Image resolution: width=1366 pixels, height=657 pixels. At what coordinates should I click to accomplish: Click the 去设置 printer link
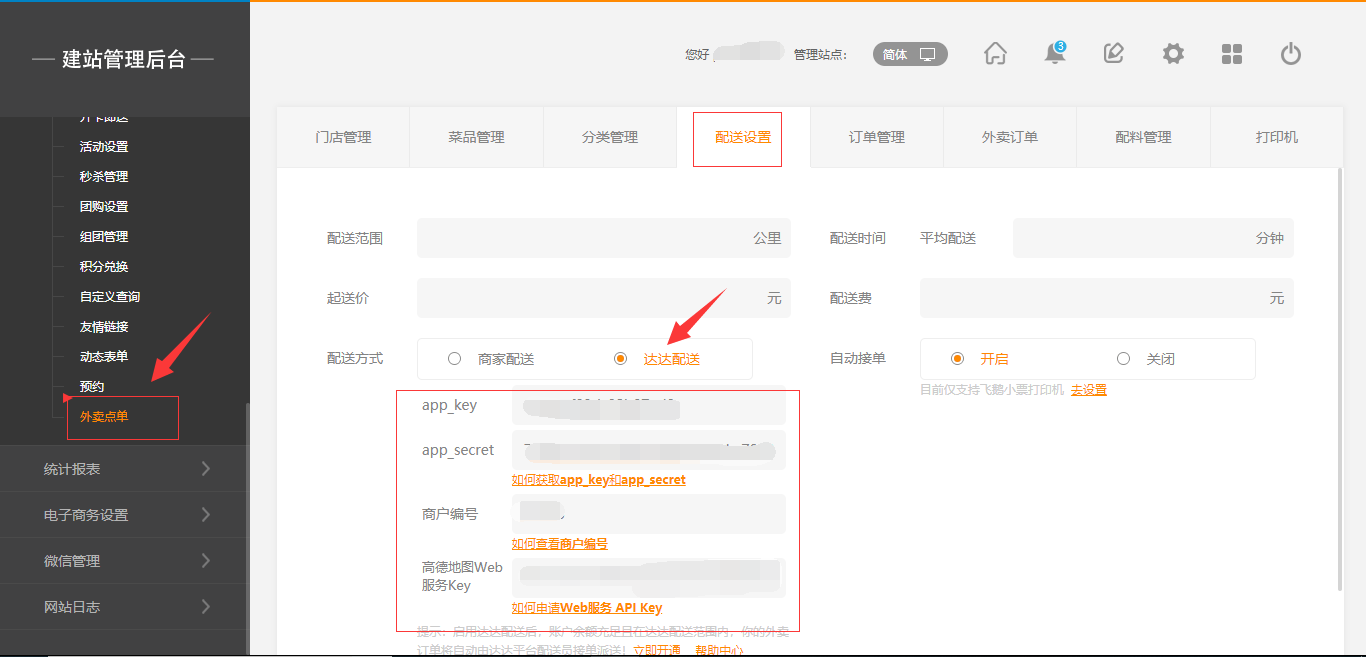pyautogui.click(x=1088, y=390)
